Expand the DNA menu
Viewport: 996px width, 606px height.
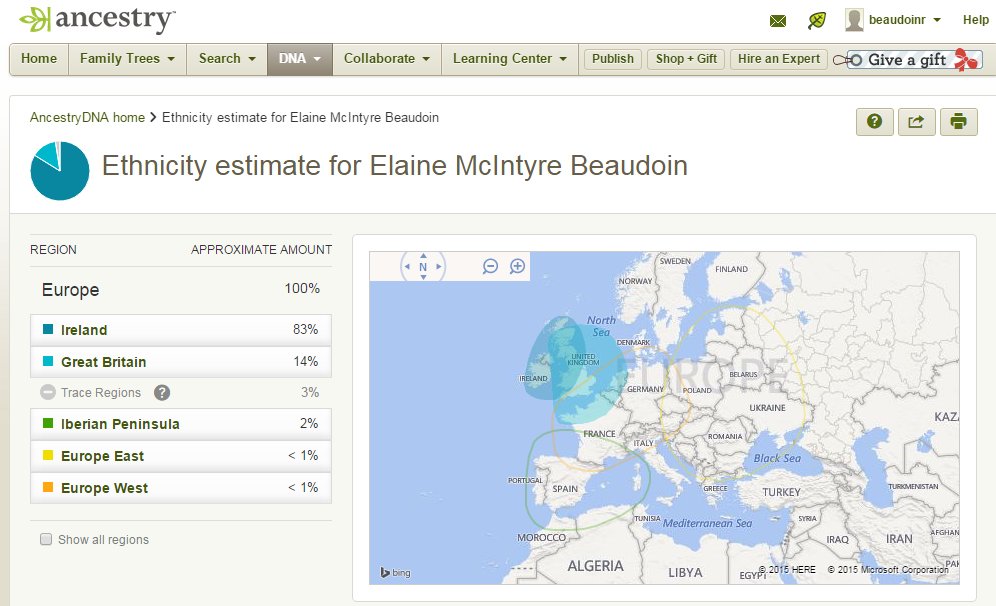(x=300, y=59)
